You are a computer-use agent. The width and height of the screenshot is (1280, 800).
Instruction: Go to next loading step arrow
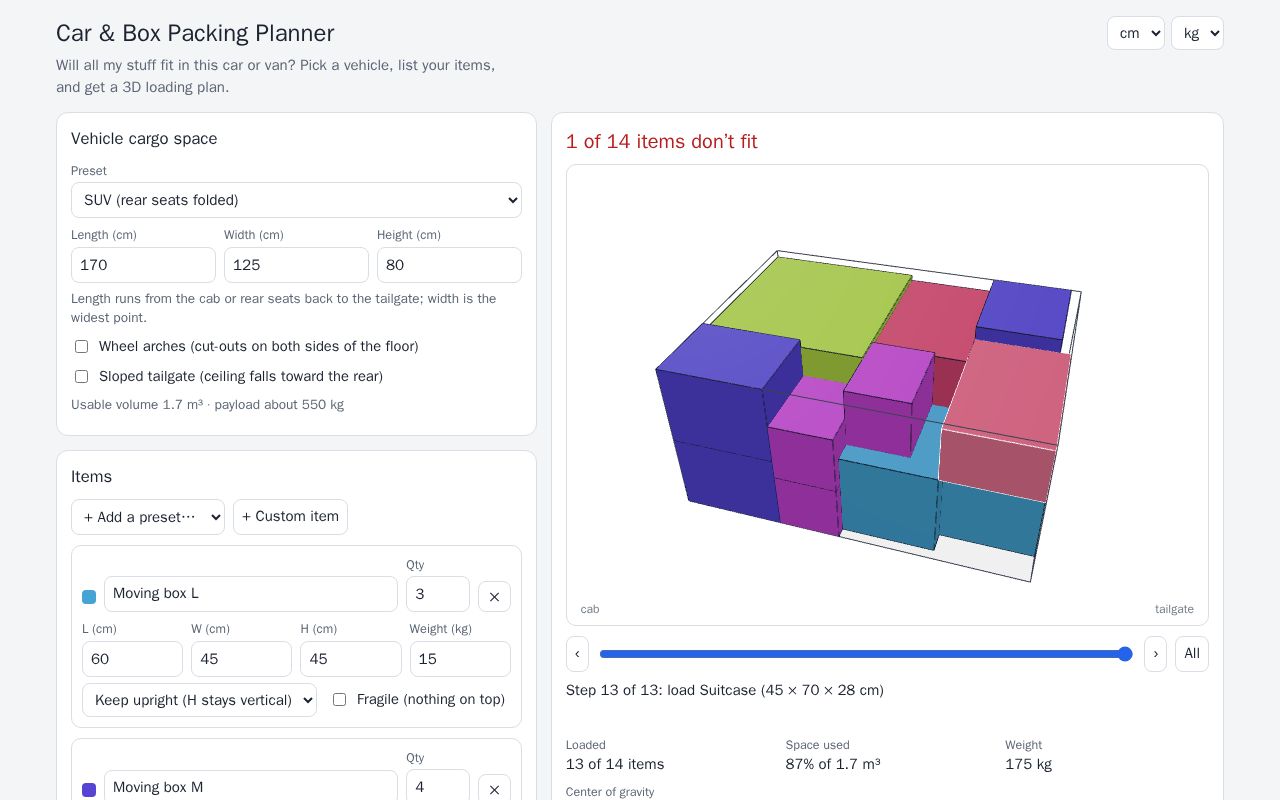(1155, 654)
